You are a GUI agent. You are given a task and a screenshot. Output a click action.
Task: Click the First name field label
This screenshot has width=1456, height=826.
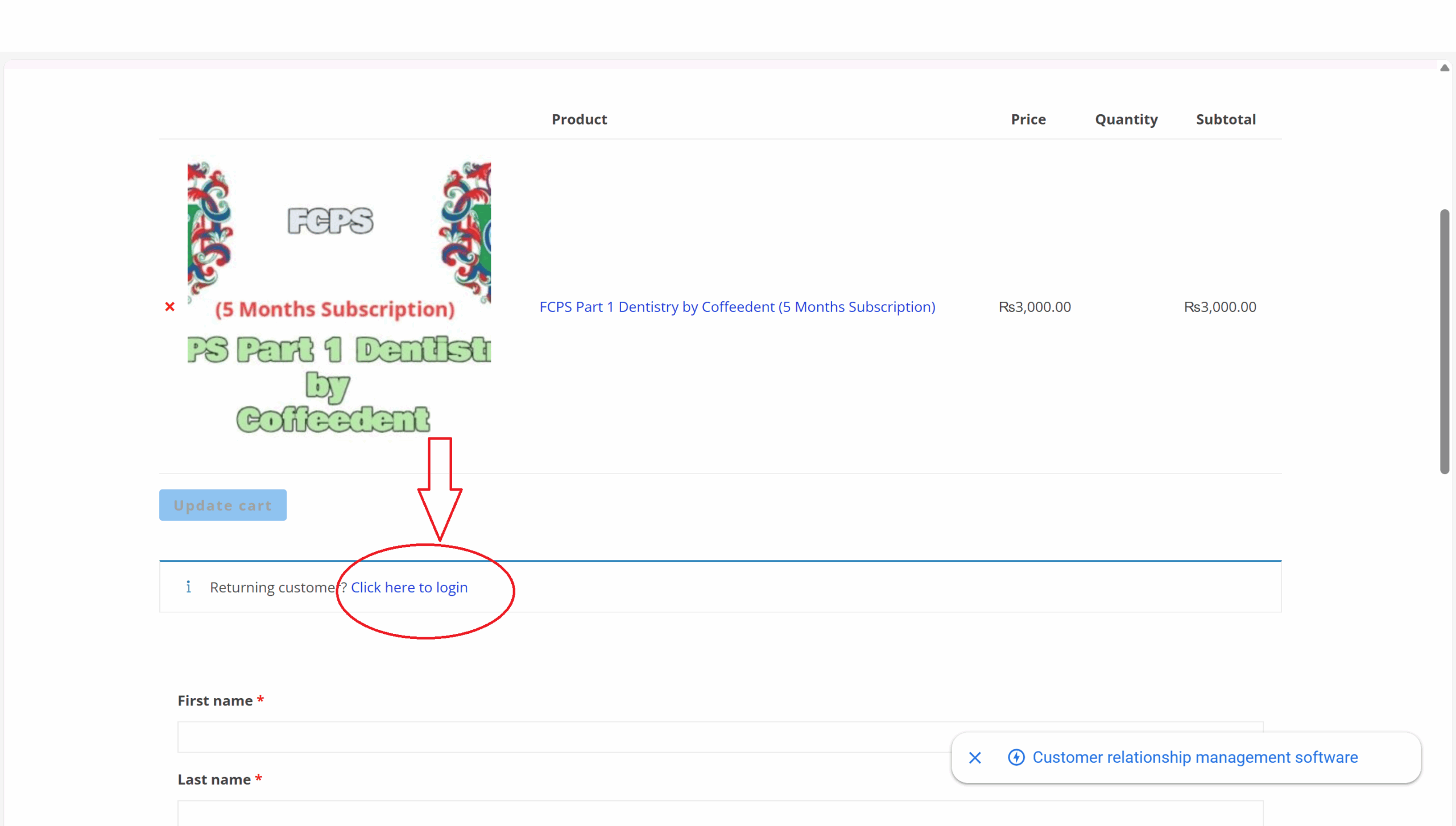coord(215,701)
